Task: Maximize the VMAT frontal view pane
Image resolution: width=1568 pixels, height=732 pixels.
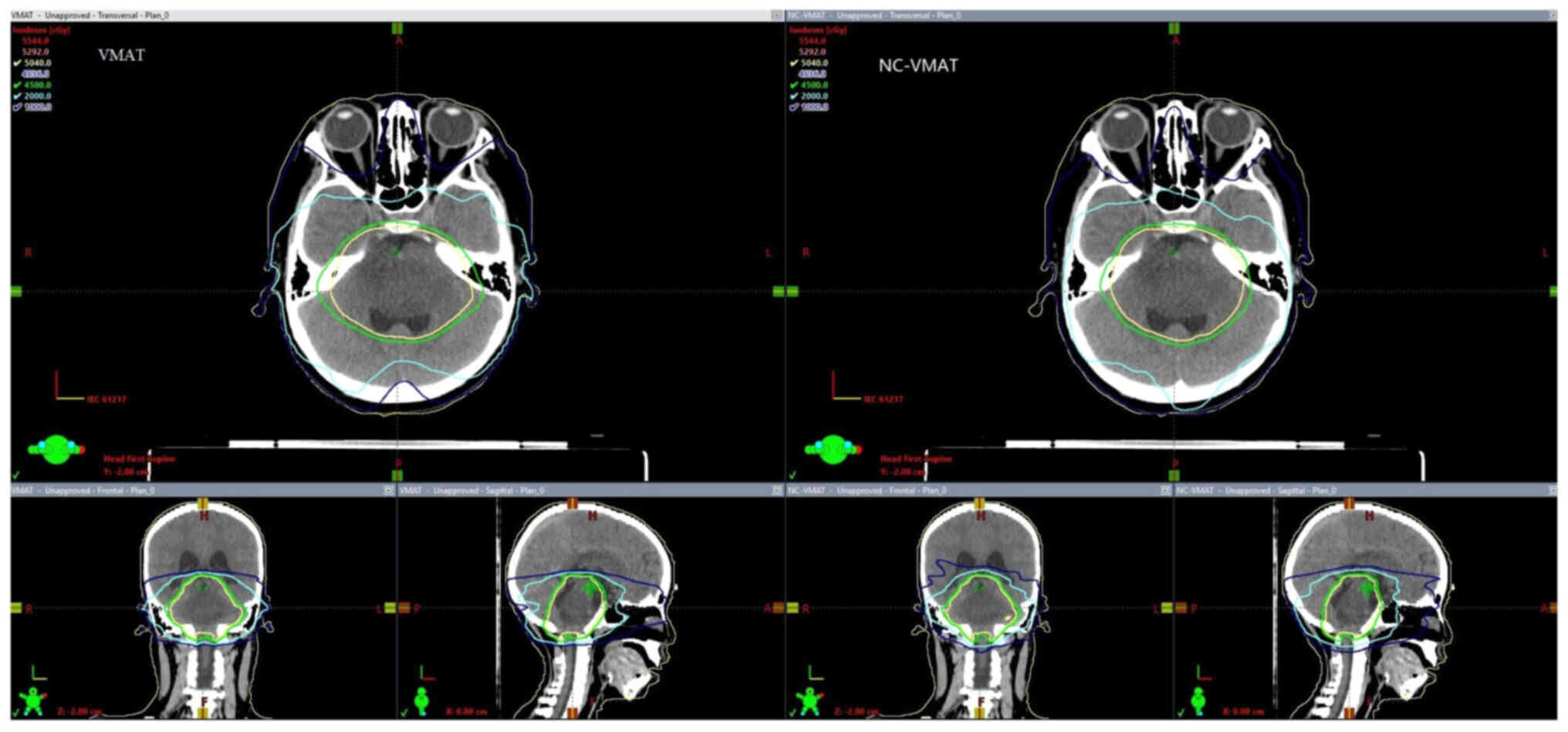Action: click(x=388, y=490)
